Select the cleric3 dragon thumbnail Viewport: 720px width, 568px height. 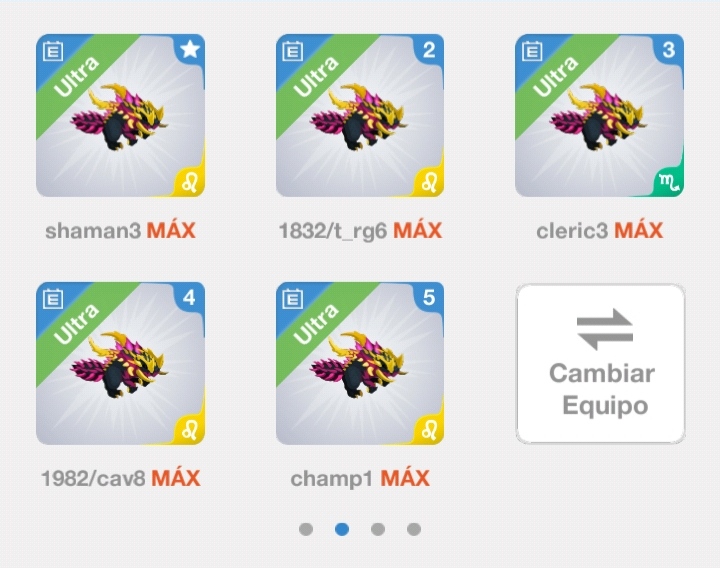(x=599, y=115)
